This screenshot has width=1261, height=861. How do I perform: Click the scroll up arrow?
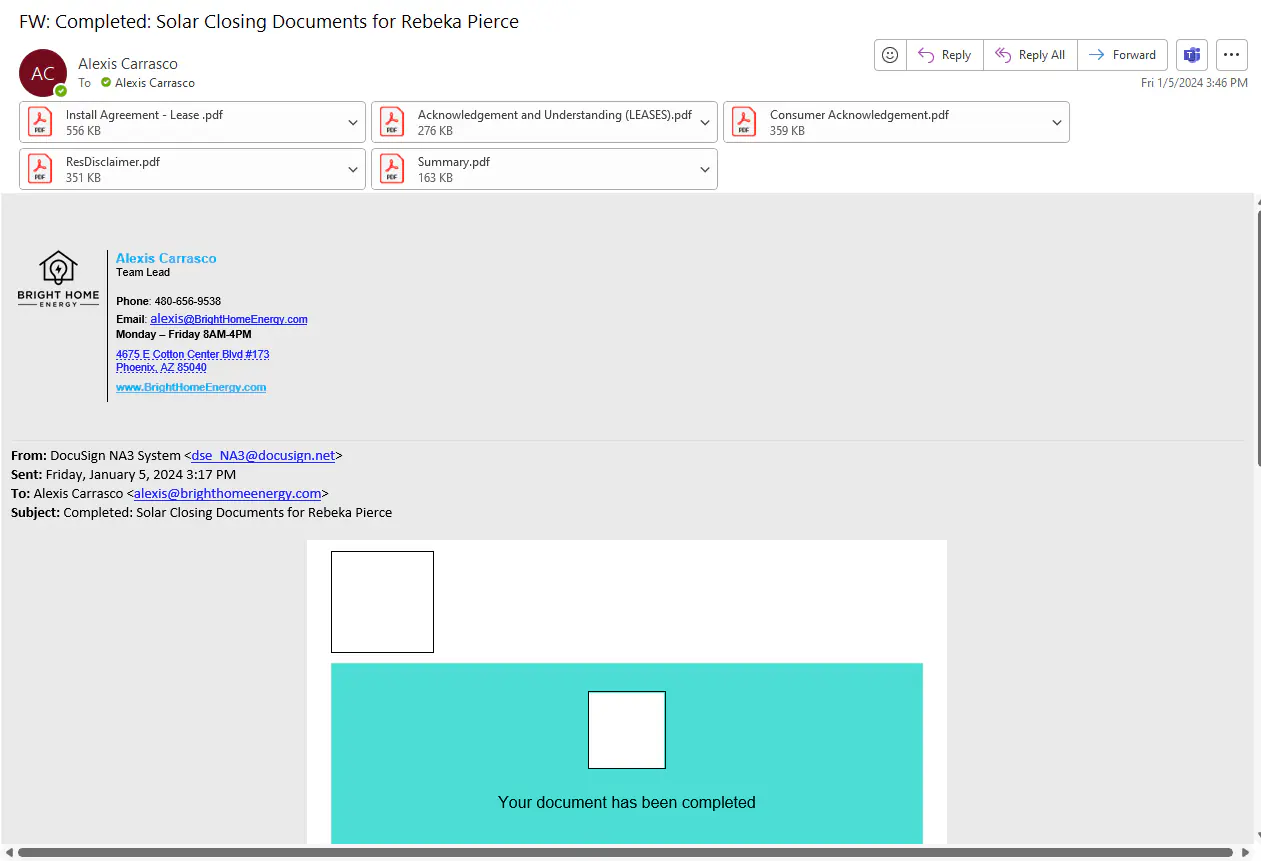click(1258, 202)
